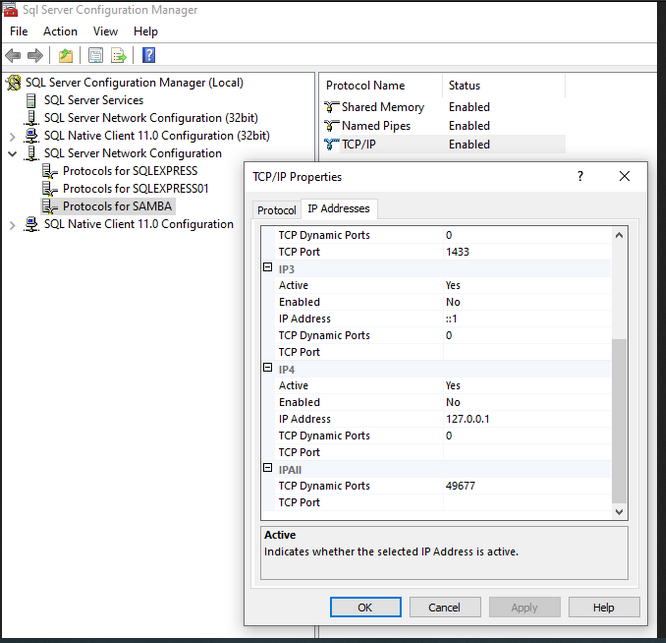Click the question mark in TCP/IP Properties title

[x=580, y=176]
